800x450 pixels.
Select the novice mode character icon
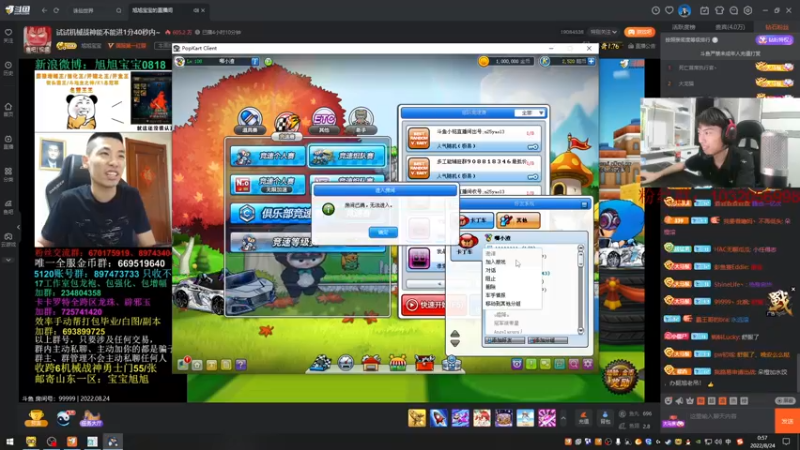click(361, 121)
